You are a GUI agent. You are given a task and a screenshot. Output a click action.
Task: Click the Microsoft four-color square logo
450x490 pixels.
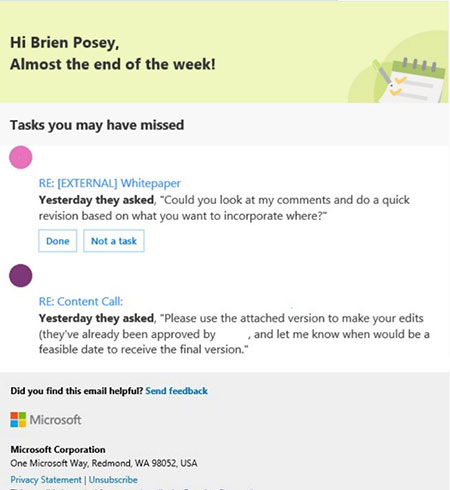pyautogui.click(x=18, y=420)
